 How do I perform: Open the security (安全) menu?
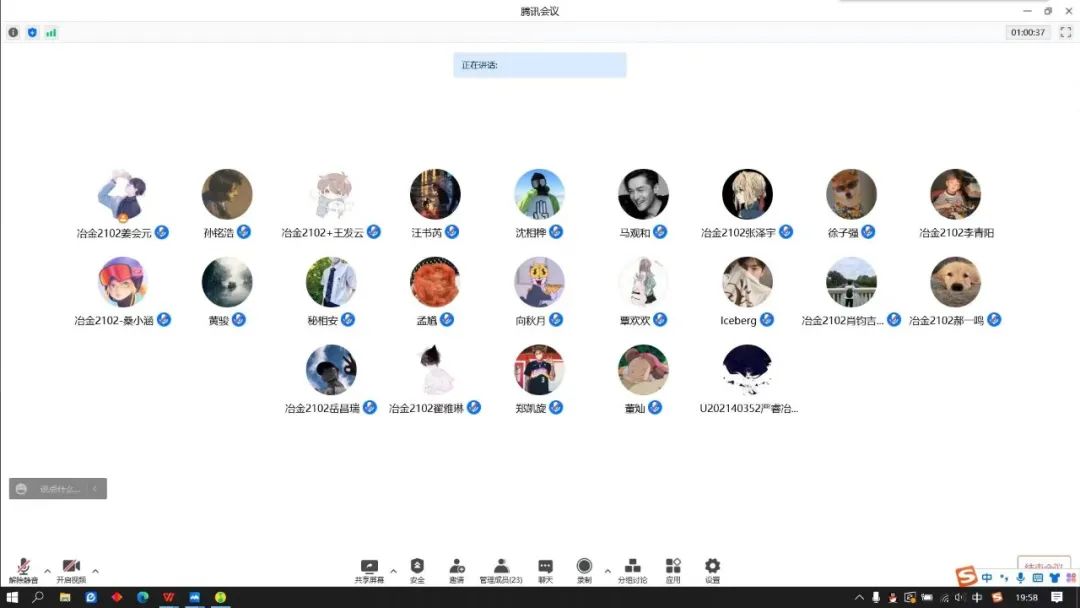pos(417,571)
